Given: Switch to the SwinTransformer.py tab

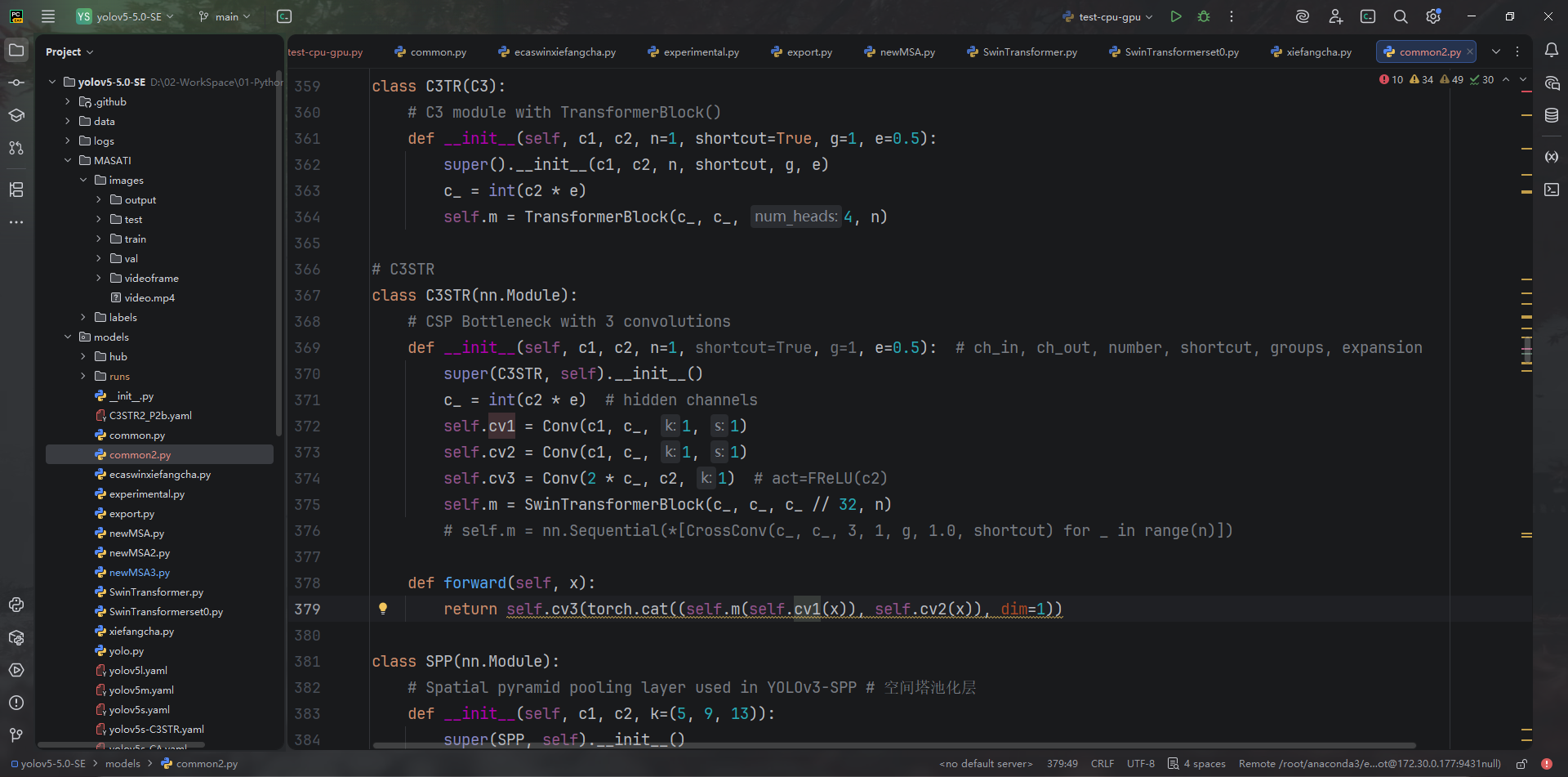Looking at the screenshot, I should 1029,51.
